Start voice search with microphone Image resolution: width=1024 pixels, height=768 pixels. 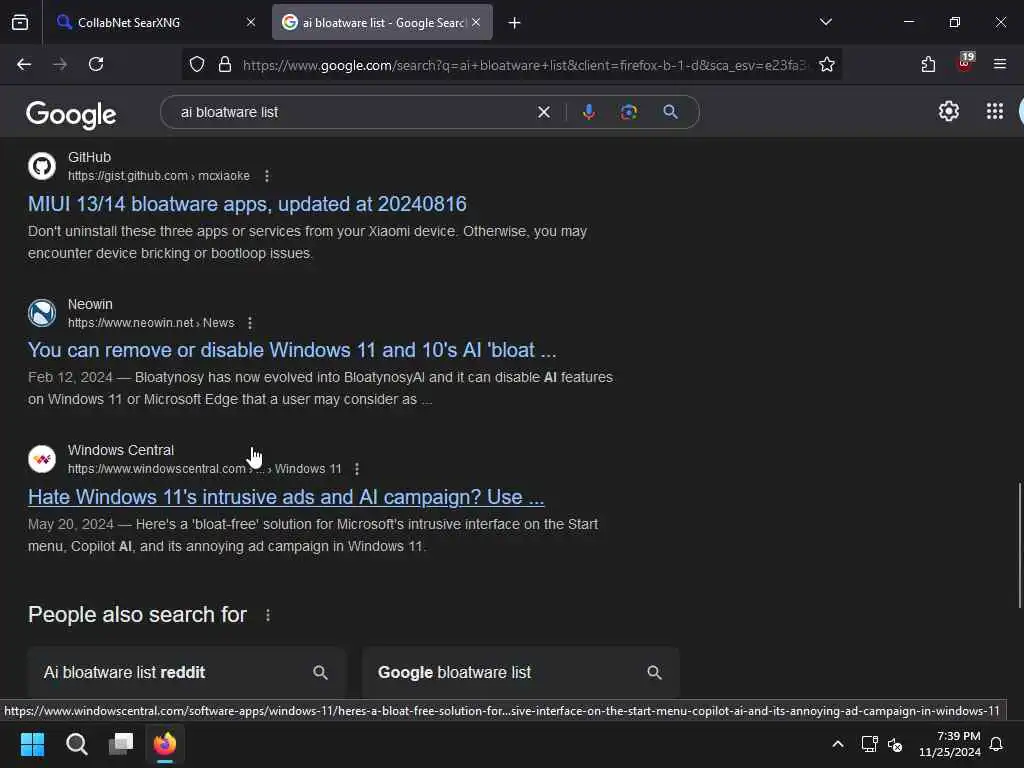click(588, 112)
